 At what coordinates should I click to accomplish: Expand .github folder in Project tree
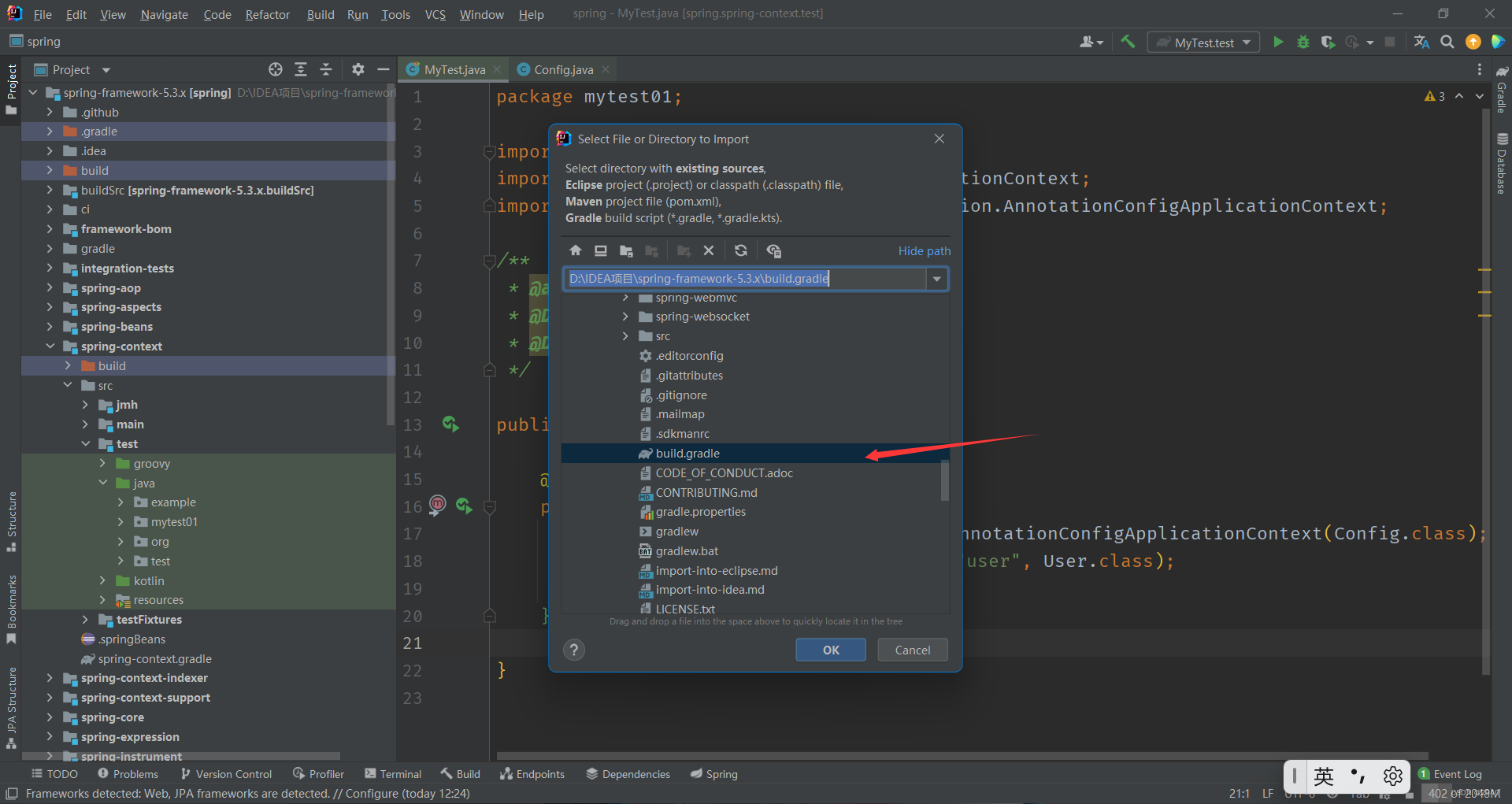click(50, 112)
